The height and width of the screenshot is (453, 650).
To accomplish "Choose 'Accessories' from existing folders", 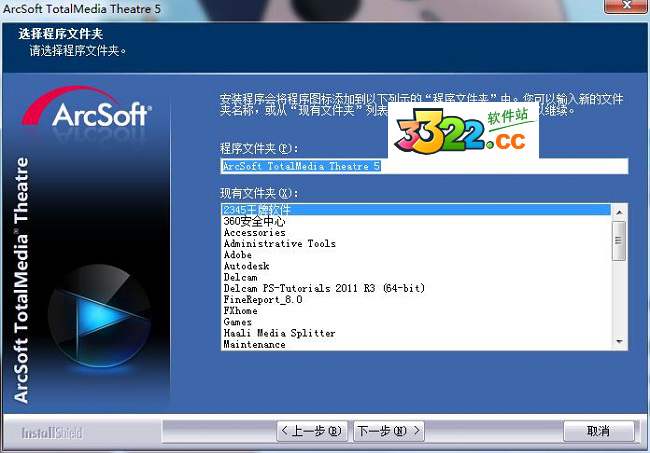I will coord(416,233).
